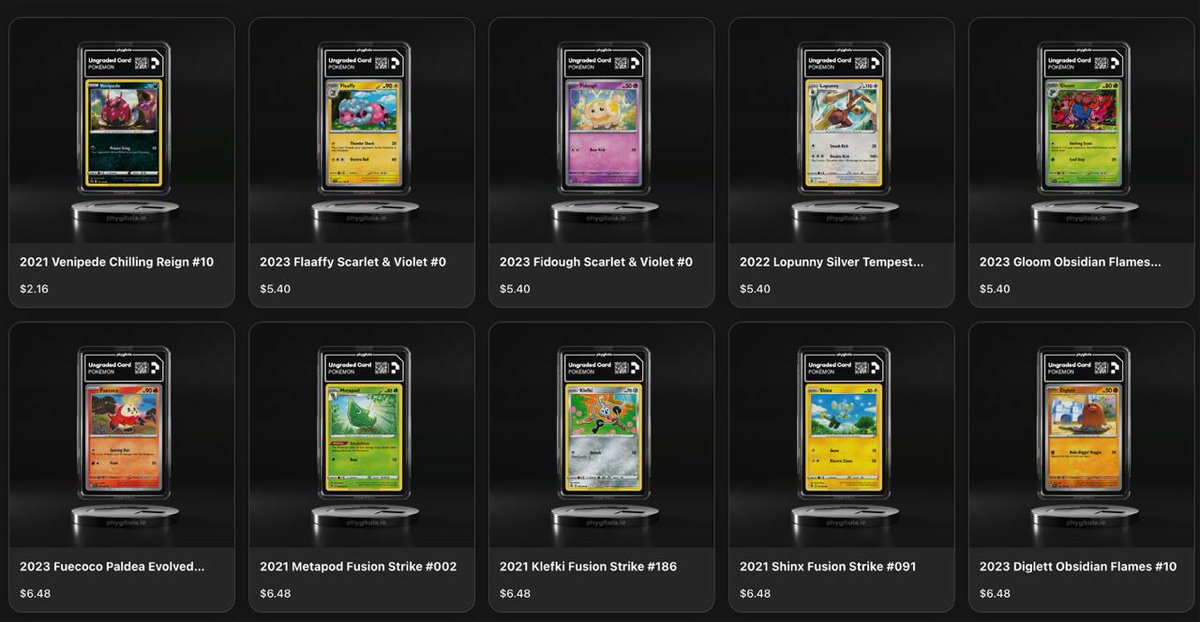Click the title 2023 Fidough Scarlet & Violet #0

(596, 262)
